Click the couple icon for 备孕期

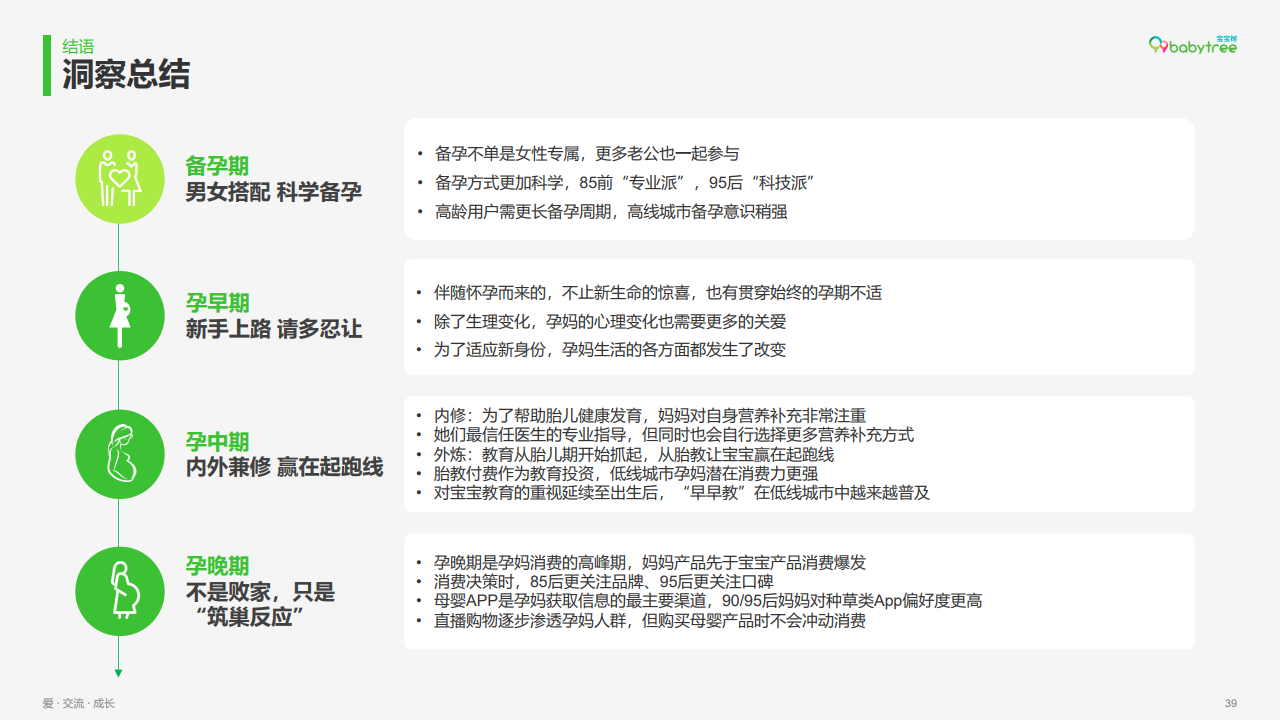119,179
